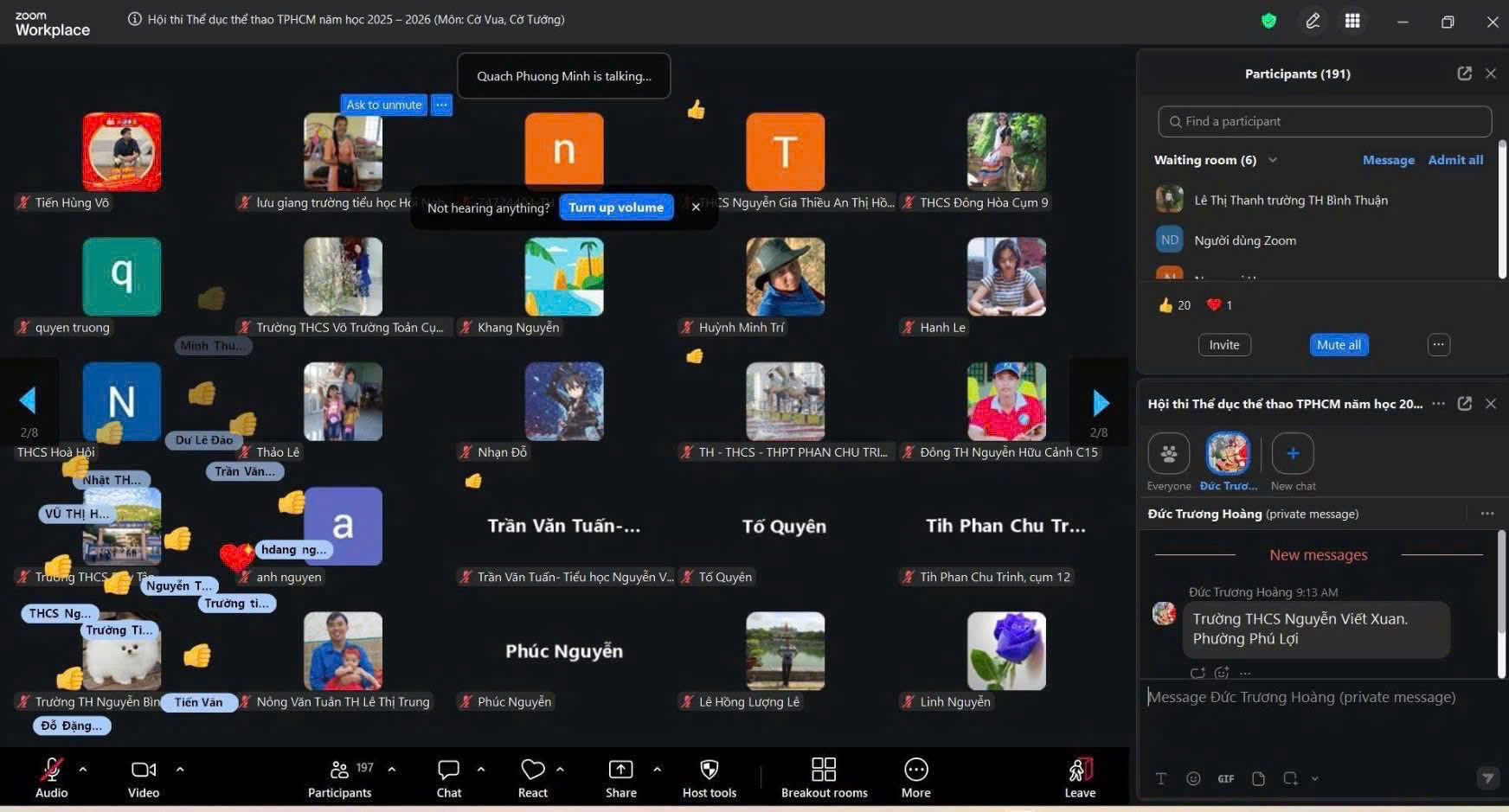The width and height of the screenshot is (1509, 812).
Task: Click Turn up volume button
Action: (x=616, y=208)
